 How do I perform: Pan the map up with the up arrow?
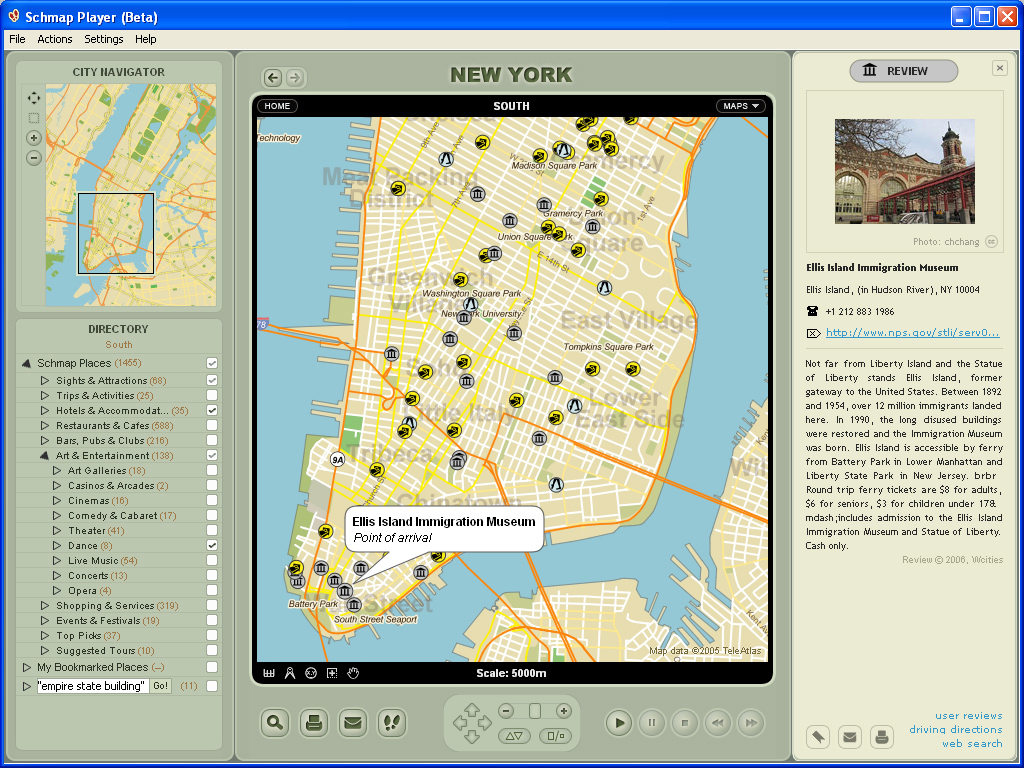tap(472, 709)
